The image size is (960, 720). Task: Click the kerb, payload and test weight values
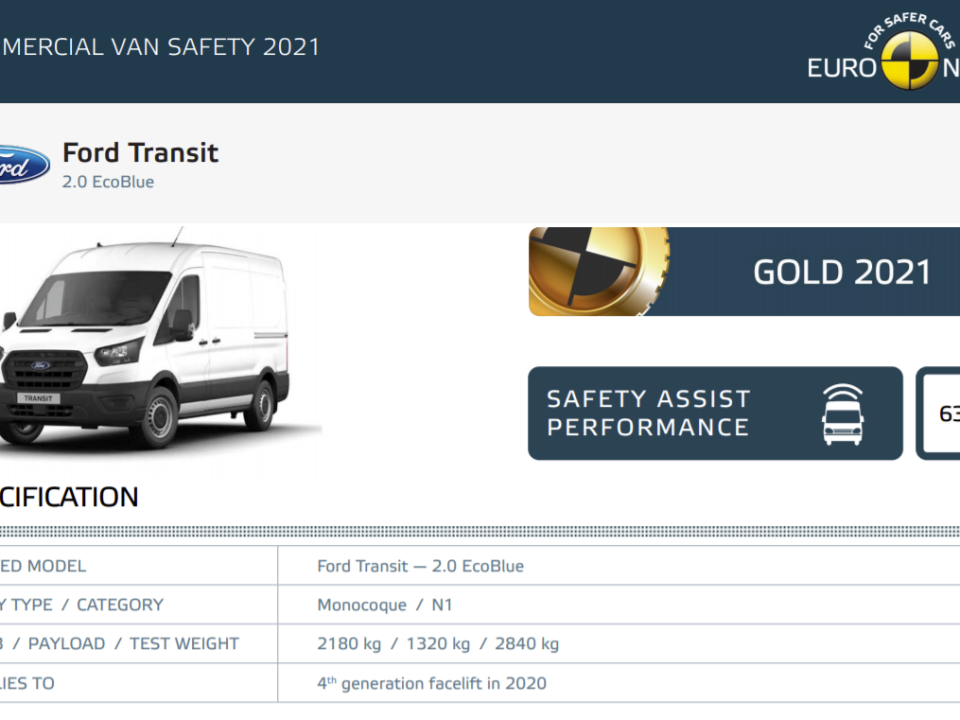438,643
